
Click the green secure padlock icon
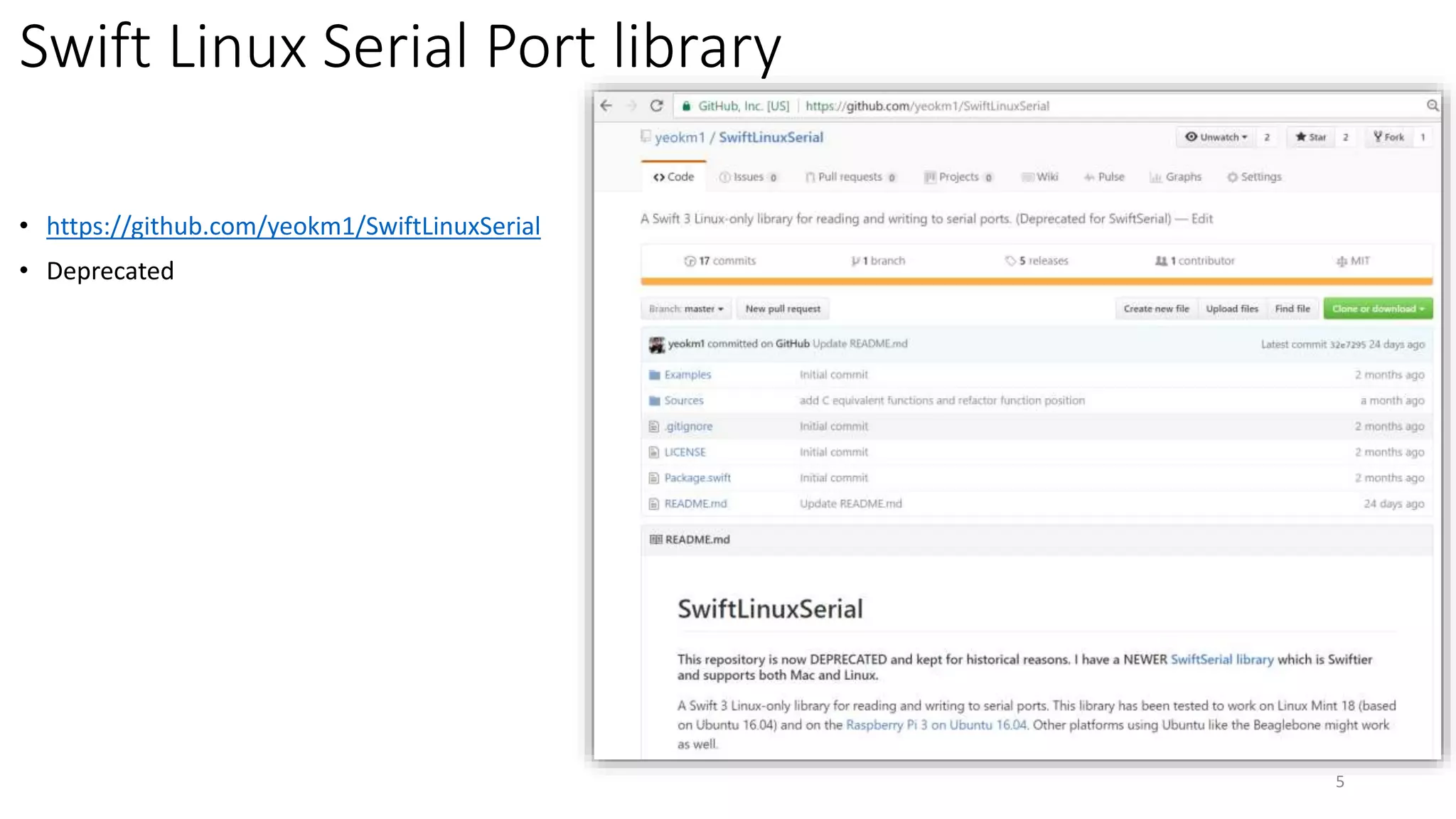tap(686, 106)
